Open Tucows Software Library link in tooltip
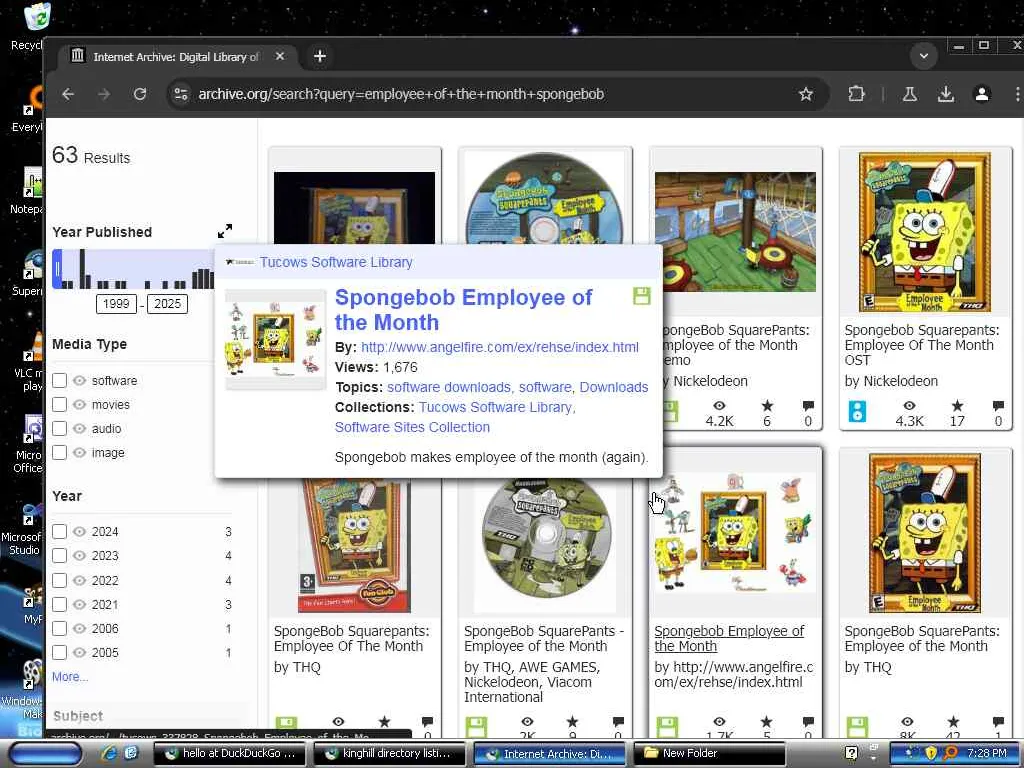This screenshot has width=1024, height=768. point(336,262)
